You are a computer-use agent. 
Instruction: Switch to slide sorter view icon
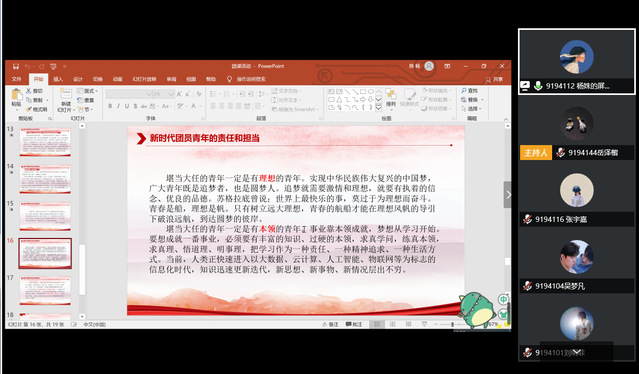tap(392, 324)
